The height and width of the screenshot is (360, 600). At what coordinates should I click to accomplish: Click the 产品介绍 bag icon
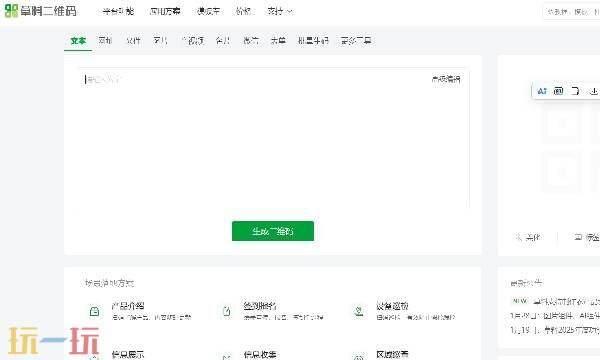click(x=94, y=311)
